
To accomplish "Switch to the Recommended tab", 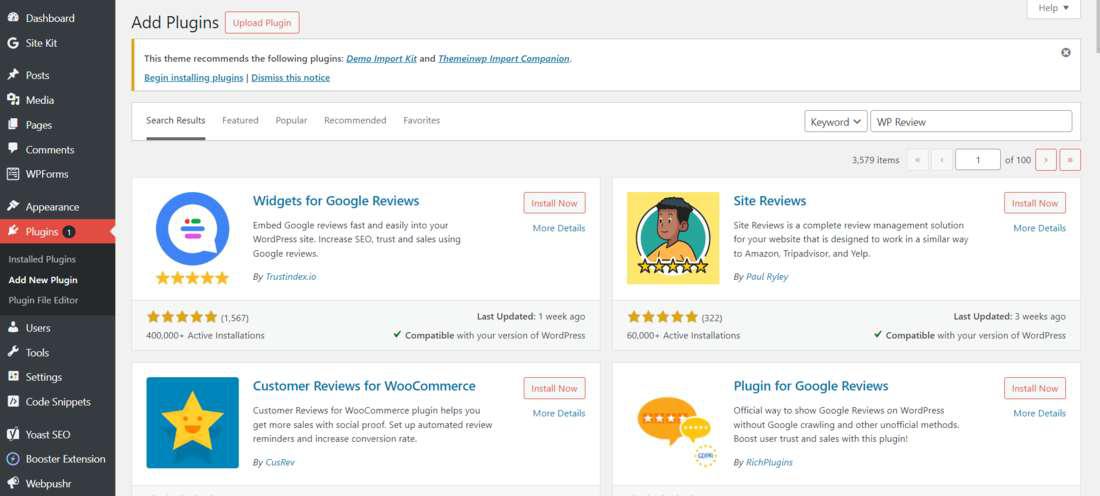I will point(355,120).
